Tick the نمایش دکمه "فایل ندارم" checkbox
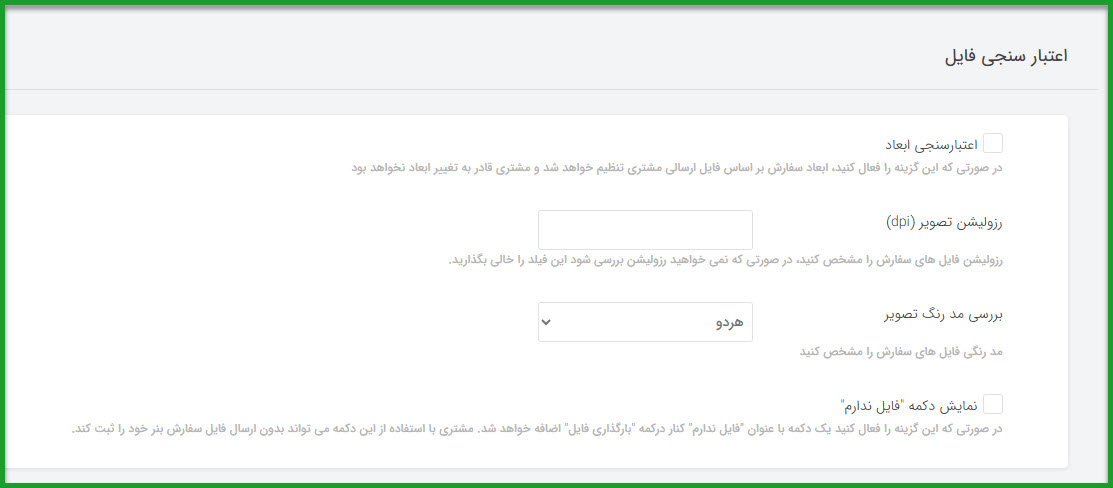Screen dimensions: 1113x488 993,404
